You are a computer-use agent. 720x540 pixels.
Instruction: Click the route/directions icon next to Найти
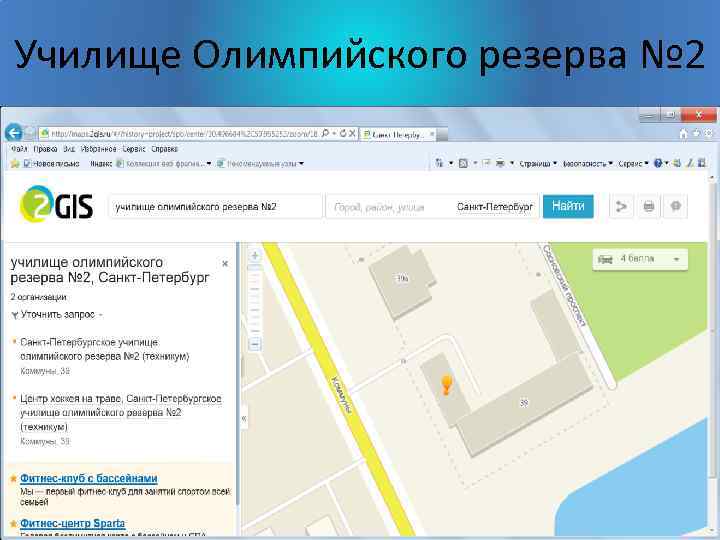621,207
